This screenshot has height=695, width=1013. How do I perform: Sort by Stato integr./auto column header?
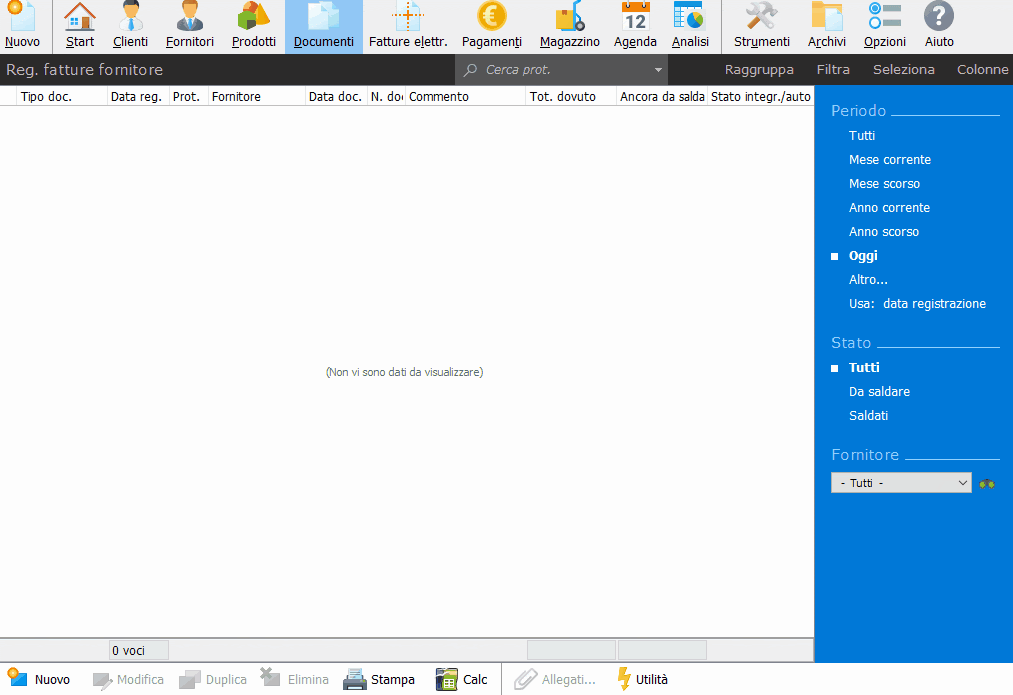click(760, 96)
